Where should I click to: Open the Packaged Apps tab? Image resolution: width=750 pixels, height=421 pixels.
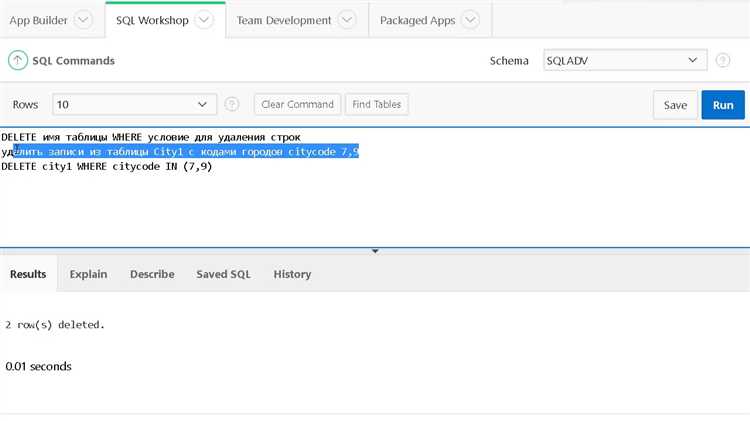coord(417,20)
